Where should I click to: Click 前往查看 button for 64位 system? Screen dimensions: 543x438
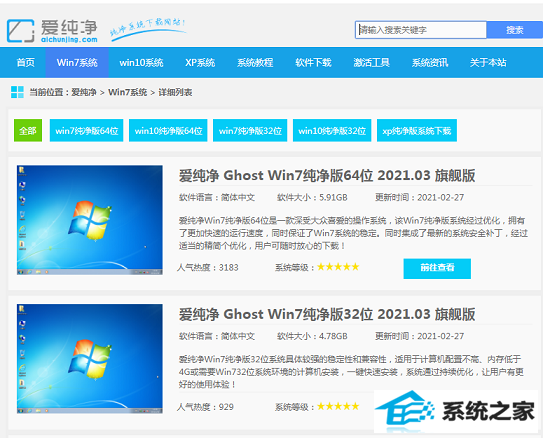pyautogui.click(x=437, y=268)
